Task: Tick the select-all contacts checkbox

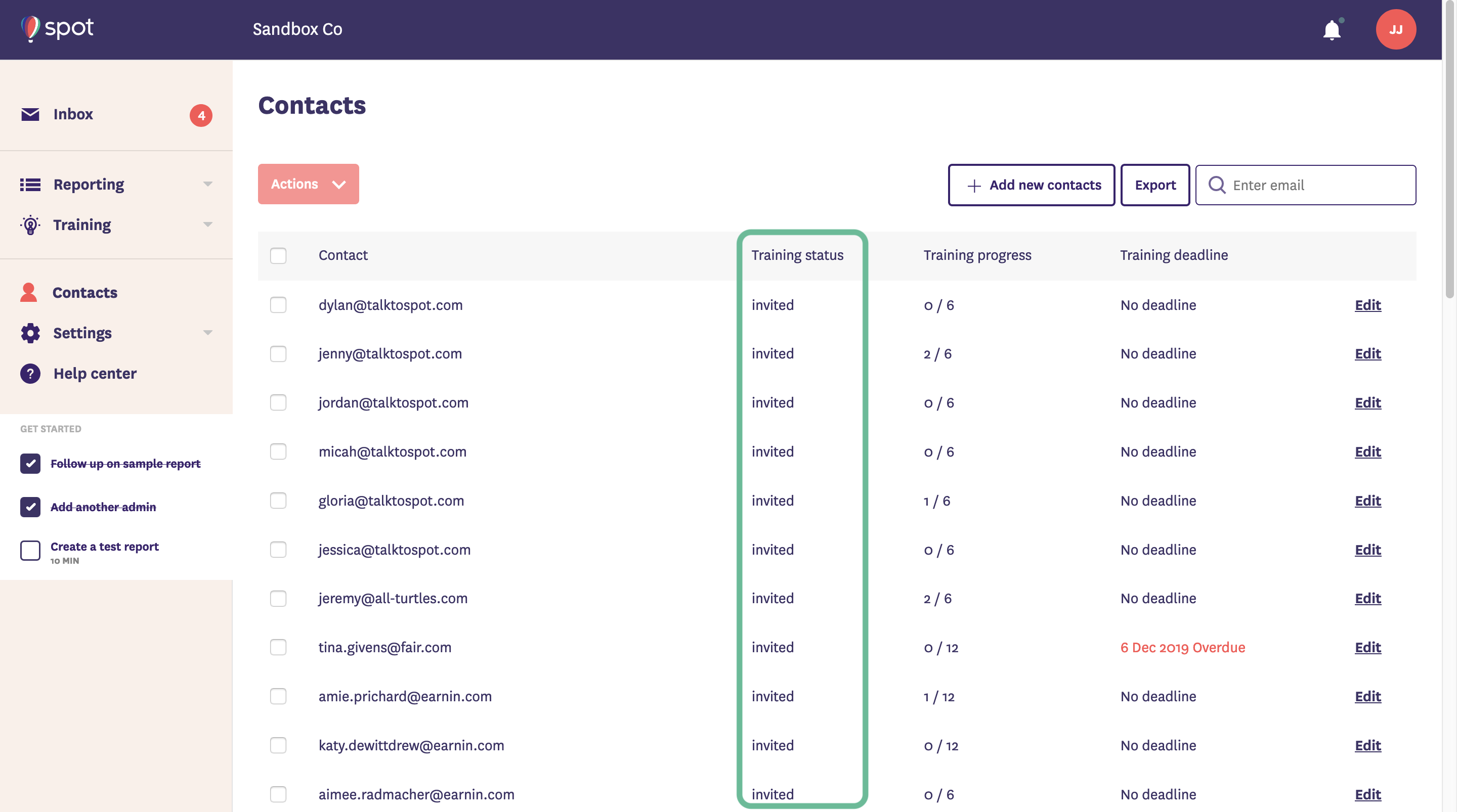Action: click(278, 256)
